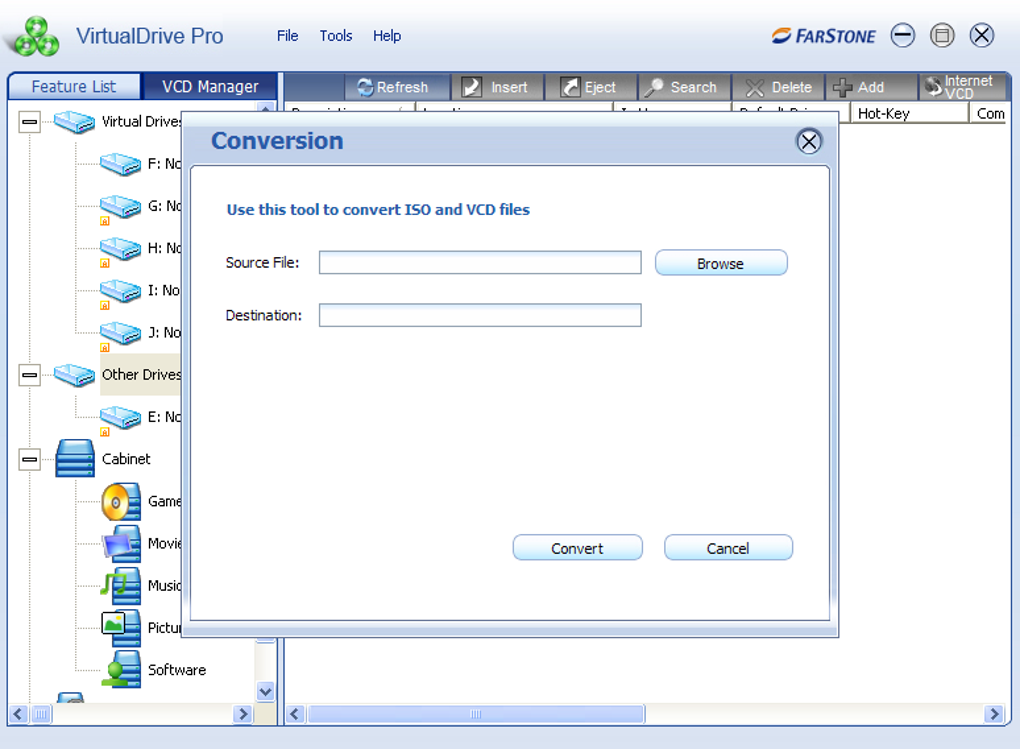Select the Other Drives tree label
The height and width of the screenshot is (749, 1020).
point(141,375)
